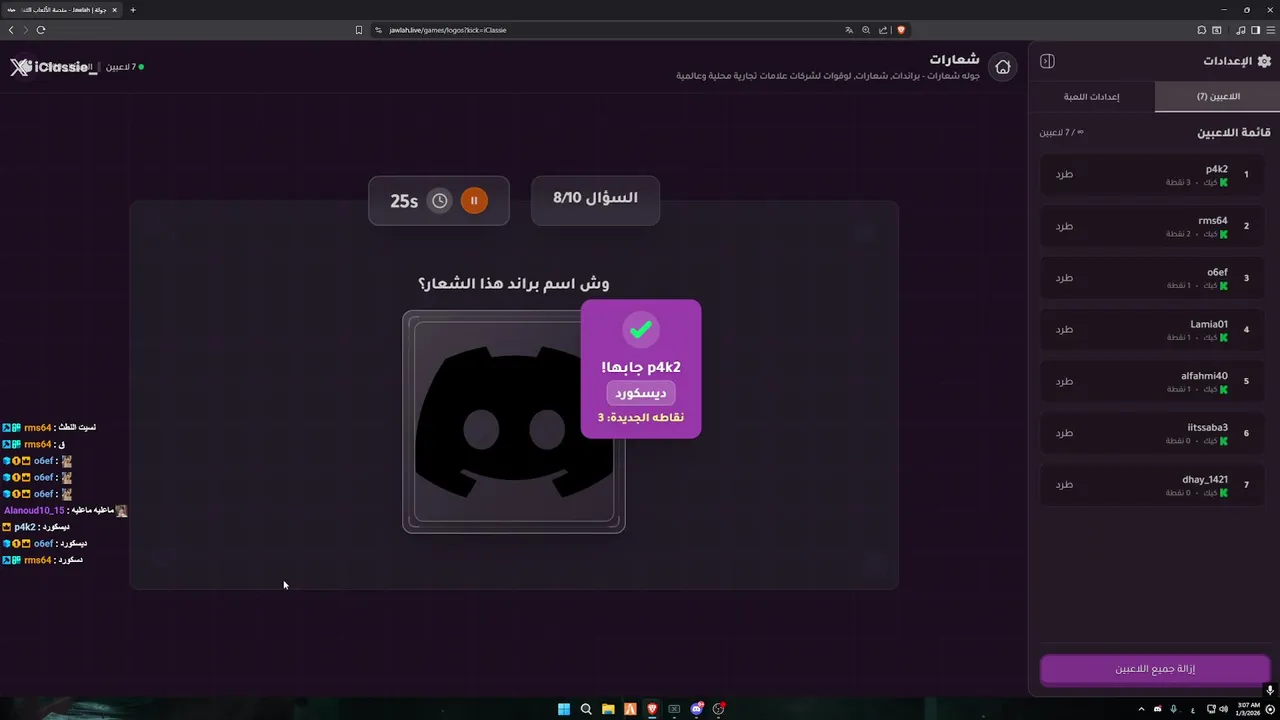Click the browser back arrow
Screen dimensions: 1280x720
pos(11,30)
